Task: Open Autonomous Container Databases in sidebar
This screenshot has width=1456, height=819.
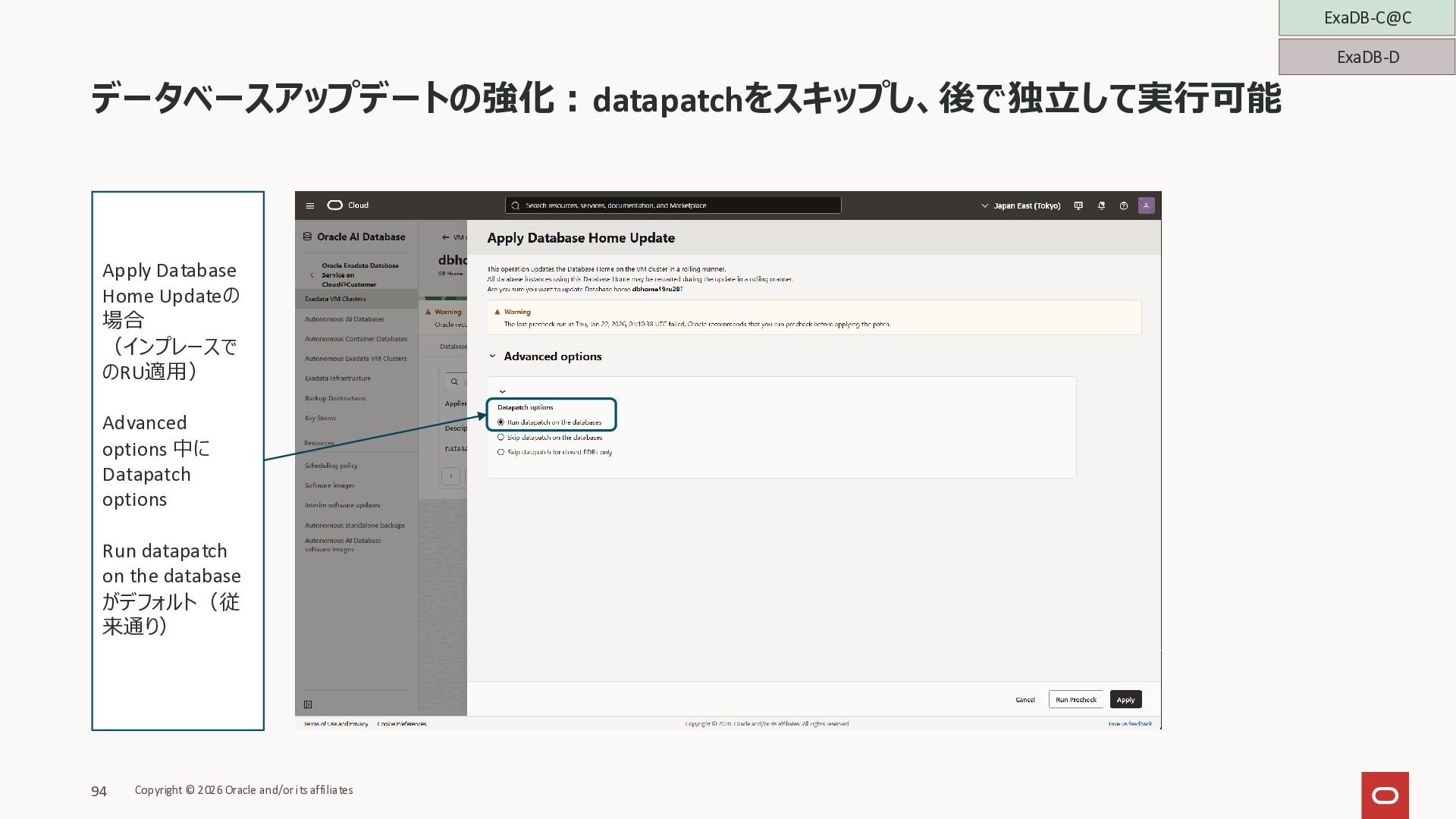Action: point(356,339)
